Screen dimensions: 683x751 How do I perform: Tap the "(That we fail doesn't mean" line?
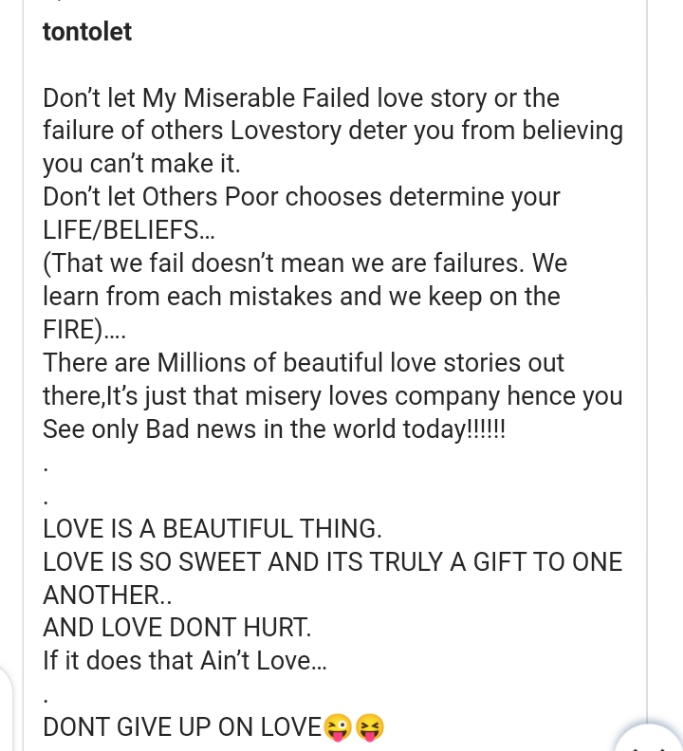(x=305, y=263)
